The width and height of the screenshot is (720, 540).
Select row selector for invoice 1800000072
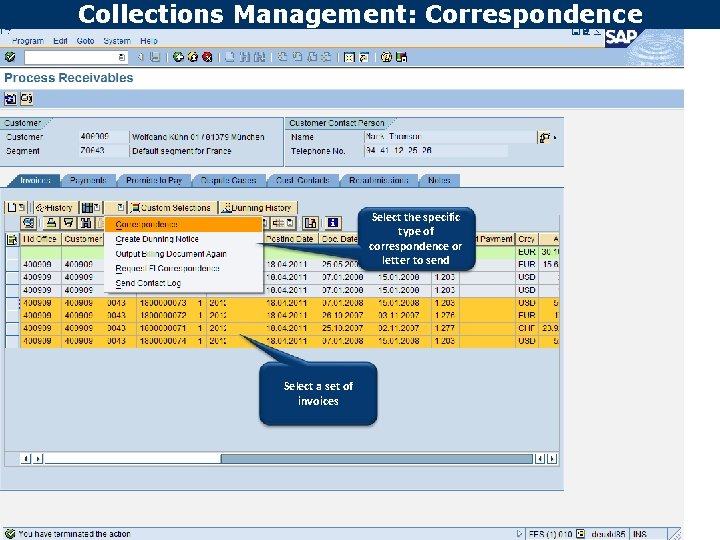[12, 316]
